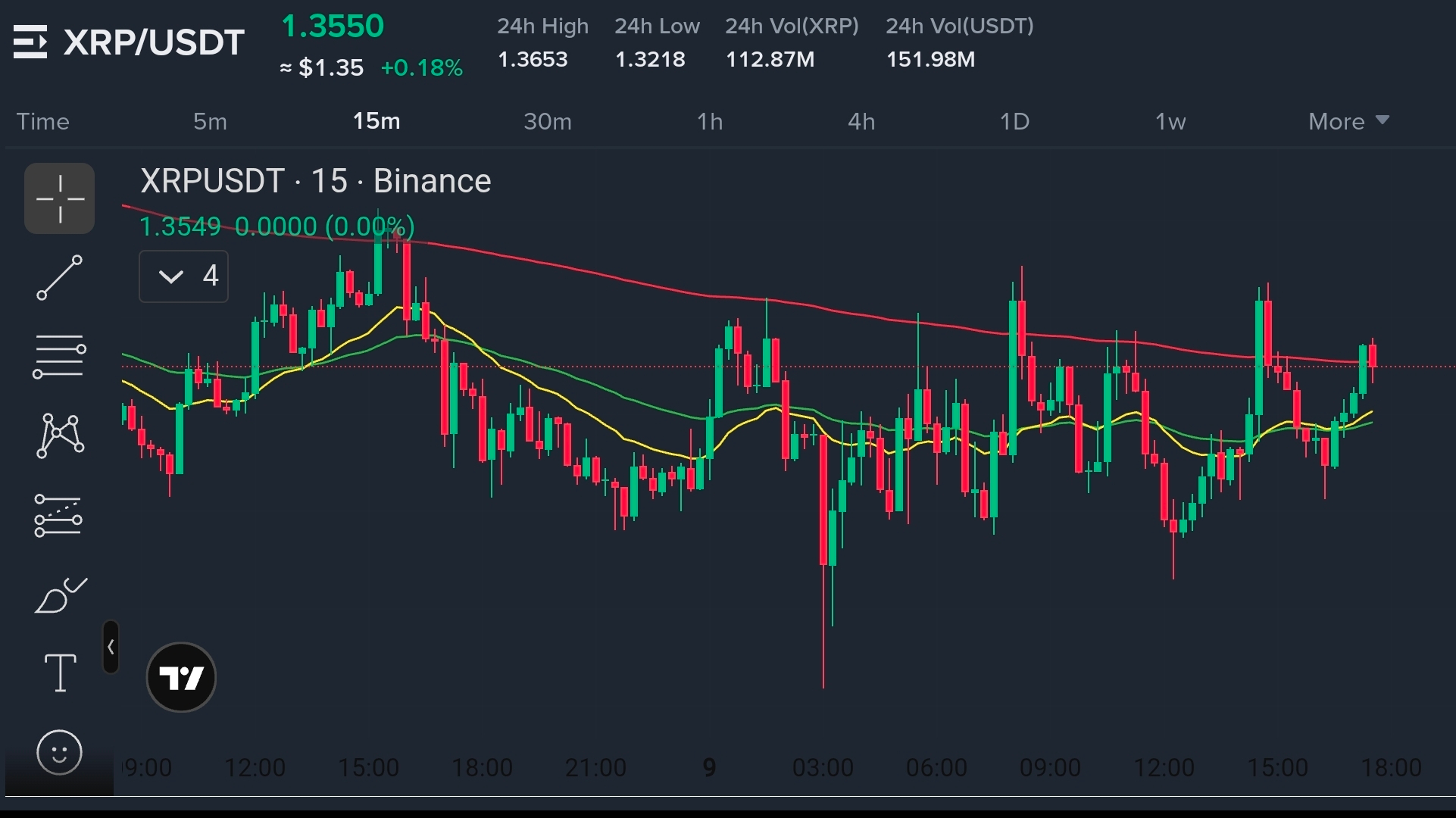Click the XRP/USDT pair title

pyautogui.click(x=154, y=42)
